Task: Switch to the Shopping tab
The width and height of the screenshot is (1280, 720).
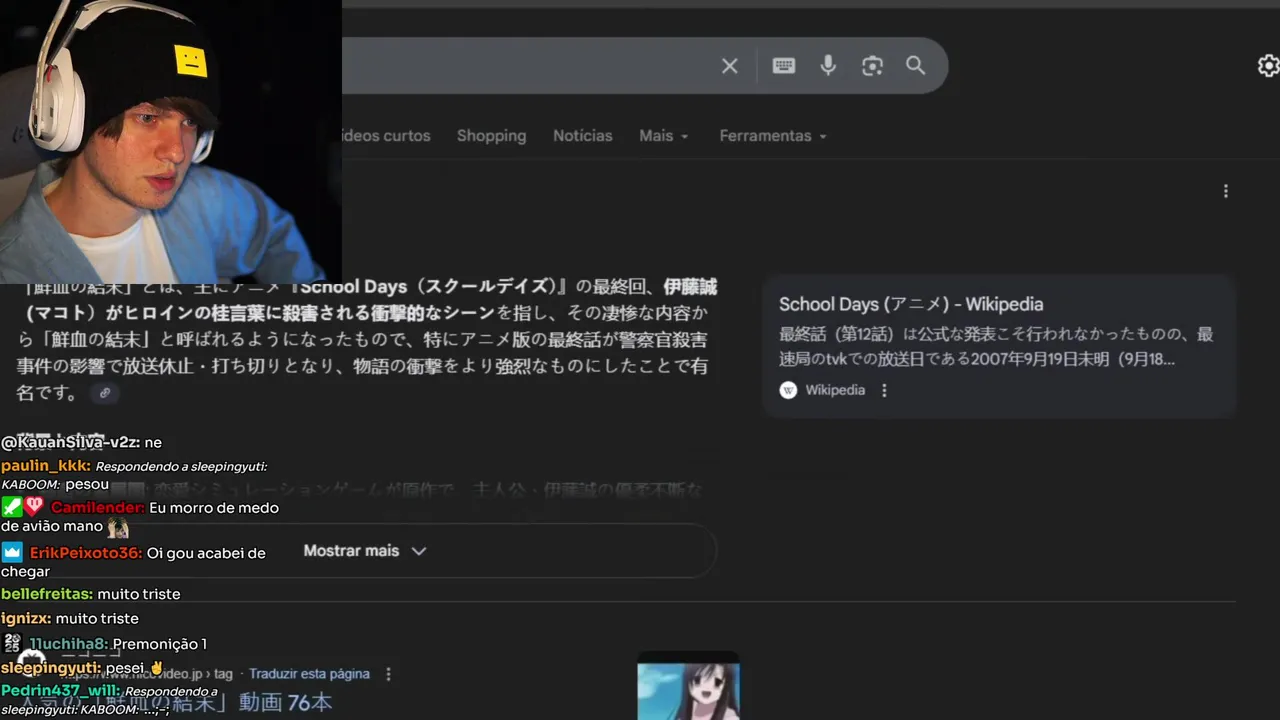Action: click(491, 136)
